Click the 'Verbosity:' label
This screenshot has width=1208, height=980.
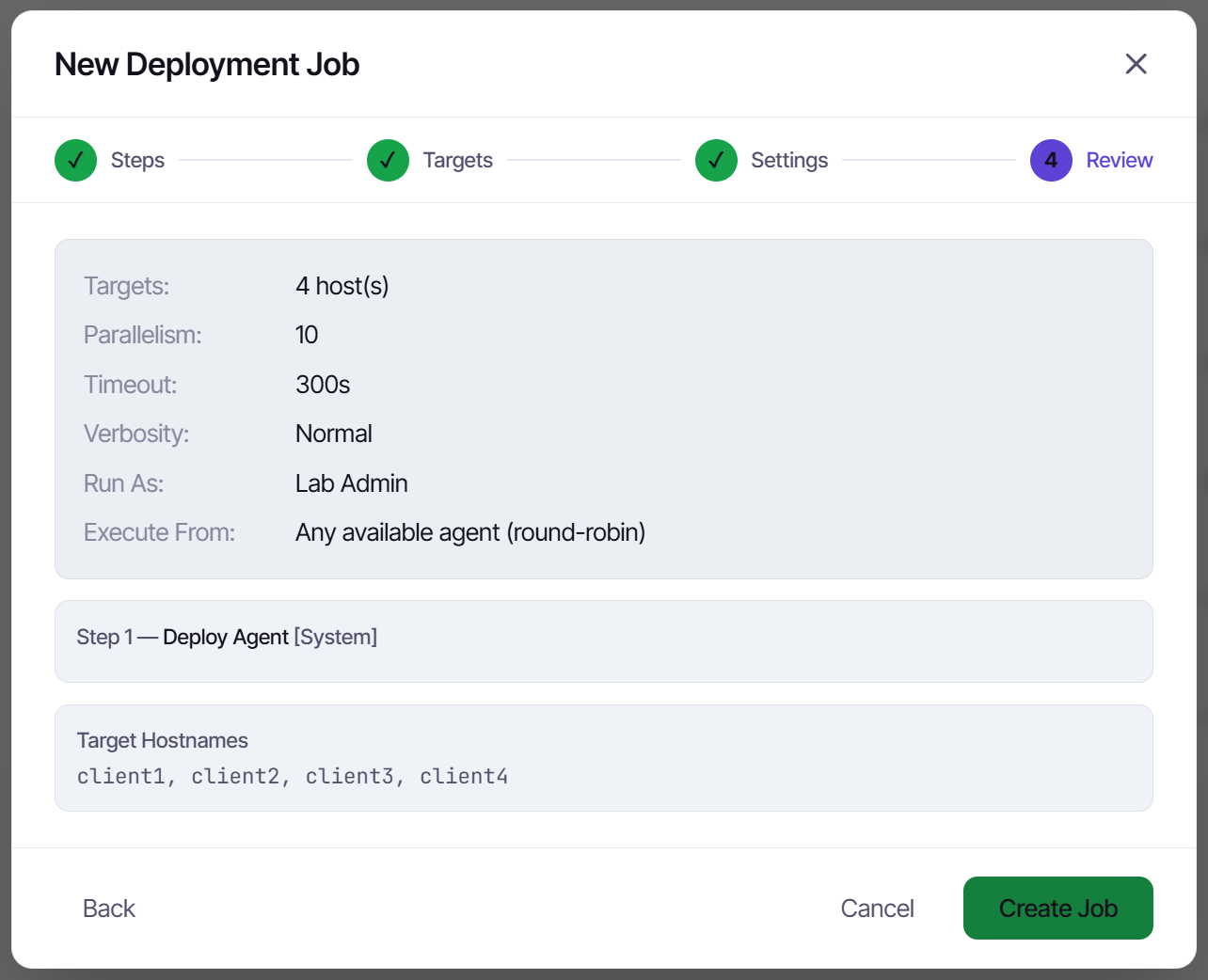[x=136, y=434]
